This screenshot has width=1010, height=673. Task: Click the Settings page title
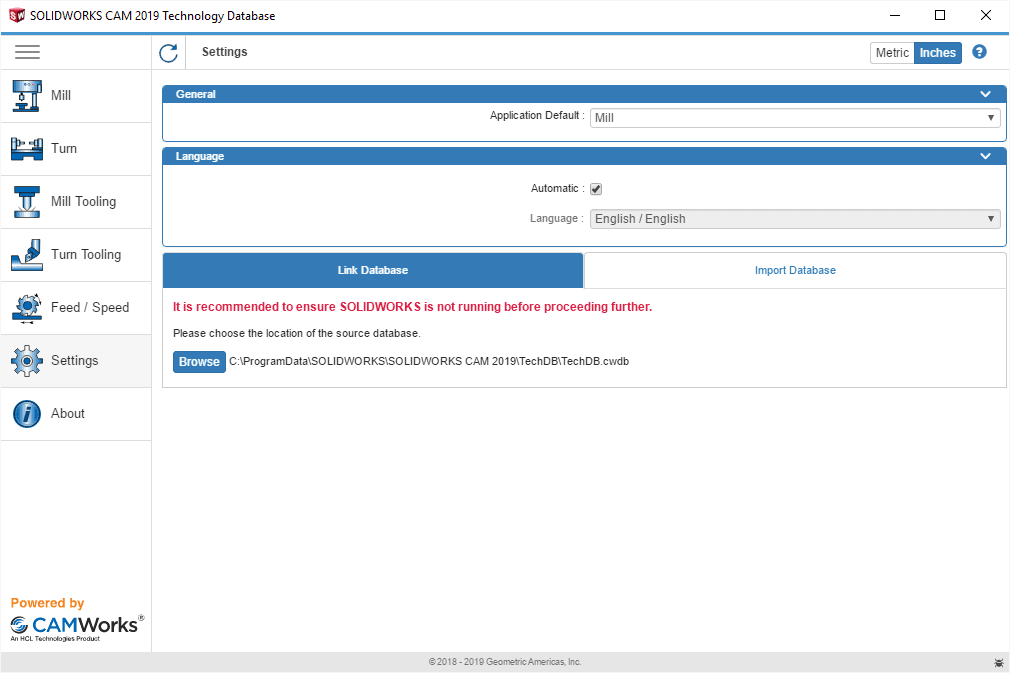(x=224, y=52)
